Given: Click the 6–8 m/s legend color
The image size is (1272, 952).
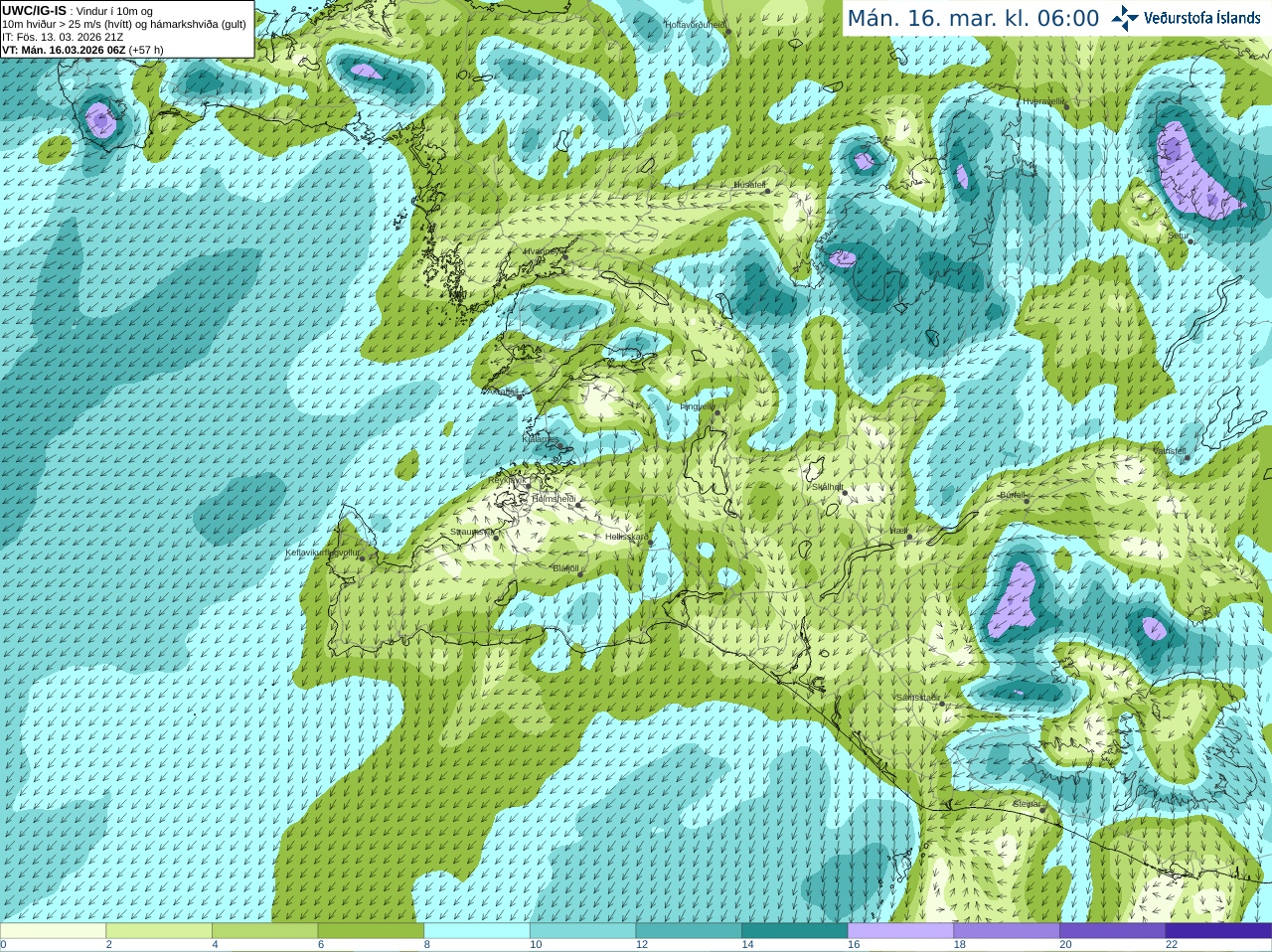Looking at the screenshot, I should 371,931.
